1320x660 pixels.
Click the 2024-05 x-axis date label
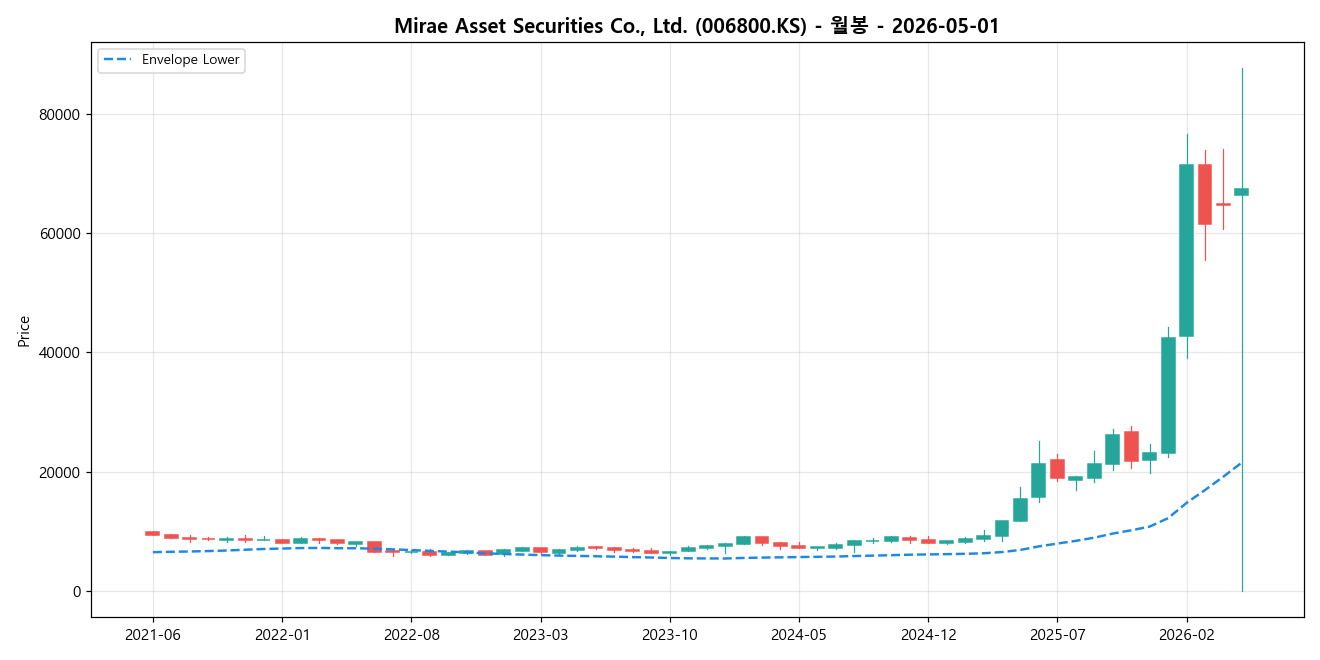point(799,634)
